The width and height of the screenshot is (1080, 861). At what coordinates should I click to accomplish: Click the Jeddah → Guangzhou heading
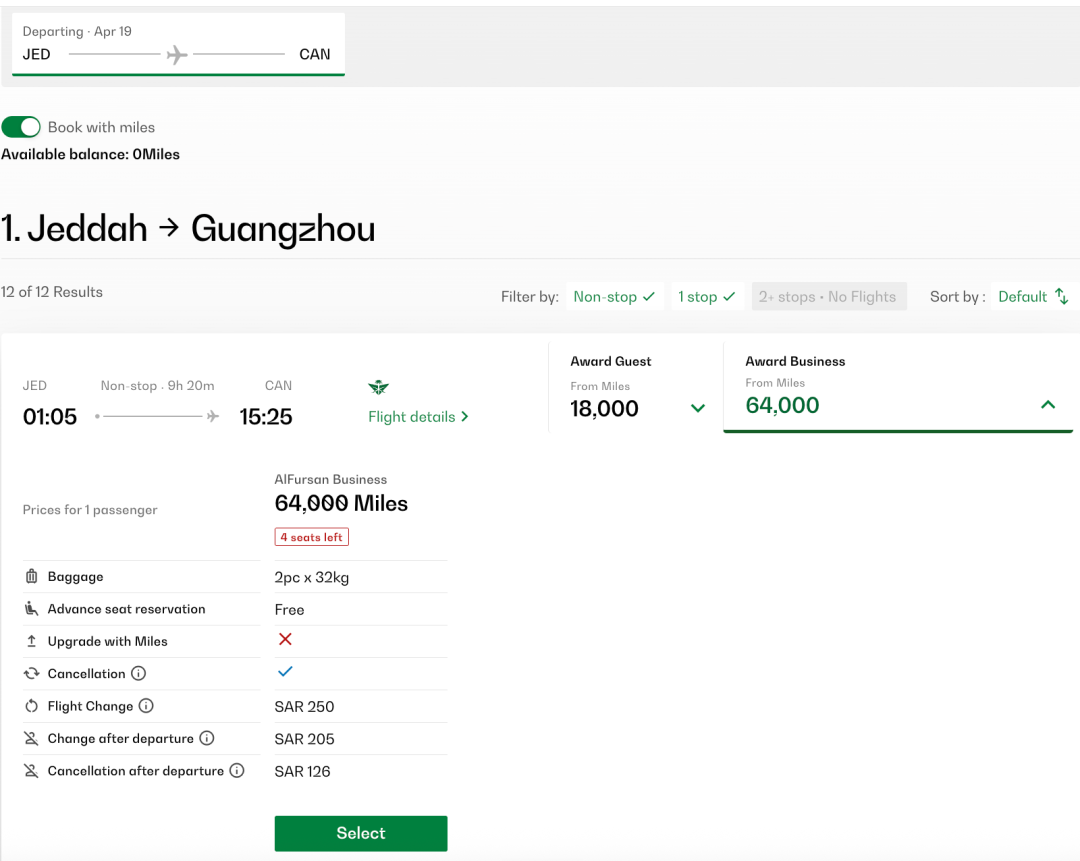188,229
